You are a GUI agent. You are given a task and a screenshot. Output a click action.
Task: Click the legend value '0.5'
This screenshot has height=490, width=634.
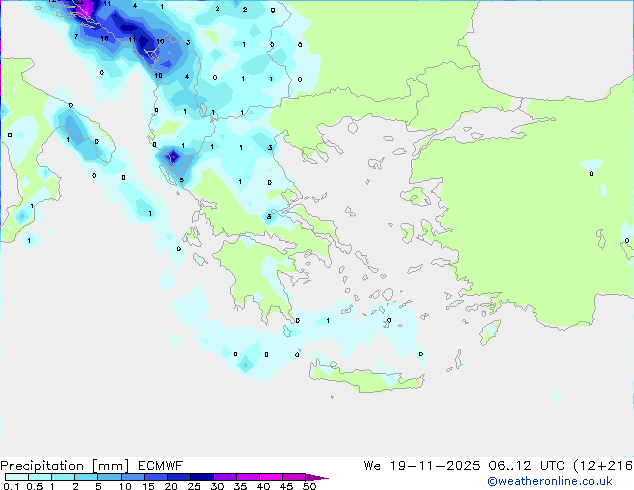point(35,486)
